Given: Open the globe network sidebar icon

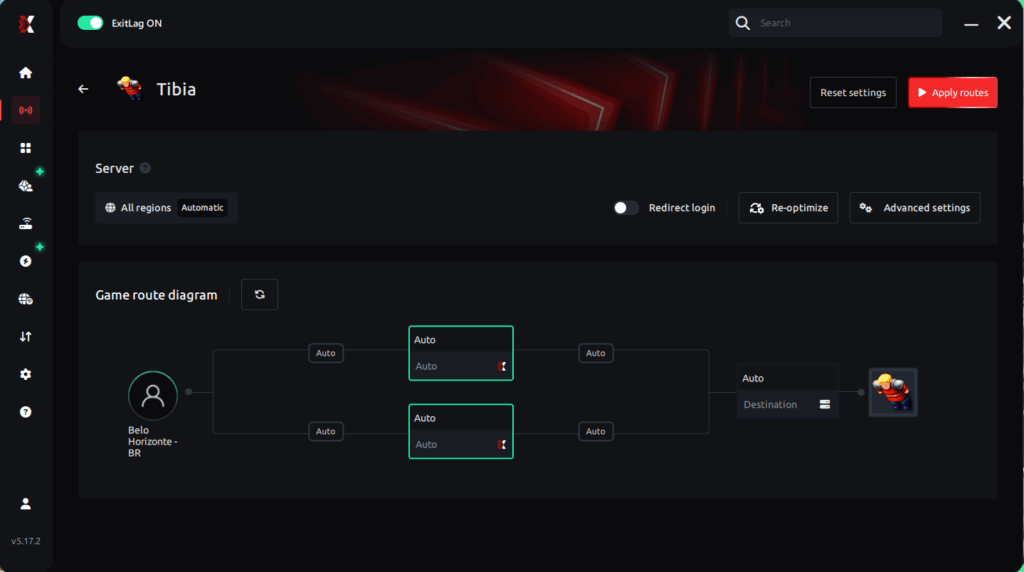Looking at the screenshot, I should click(x=25, y=299).
